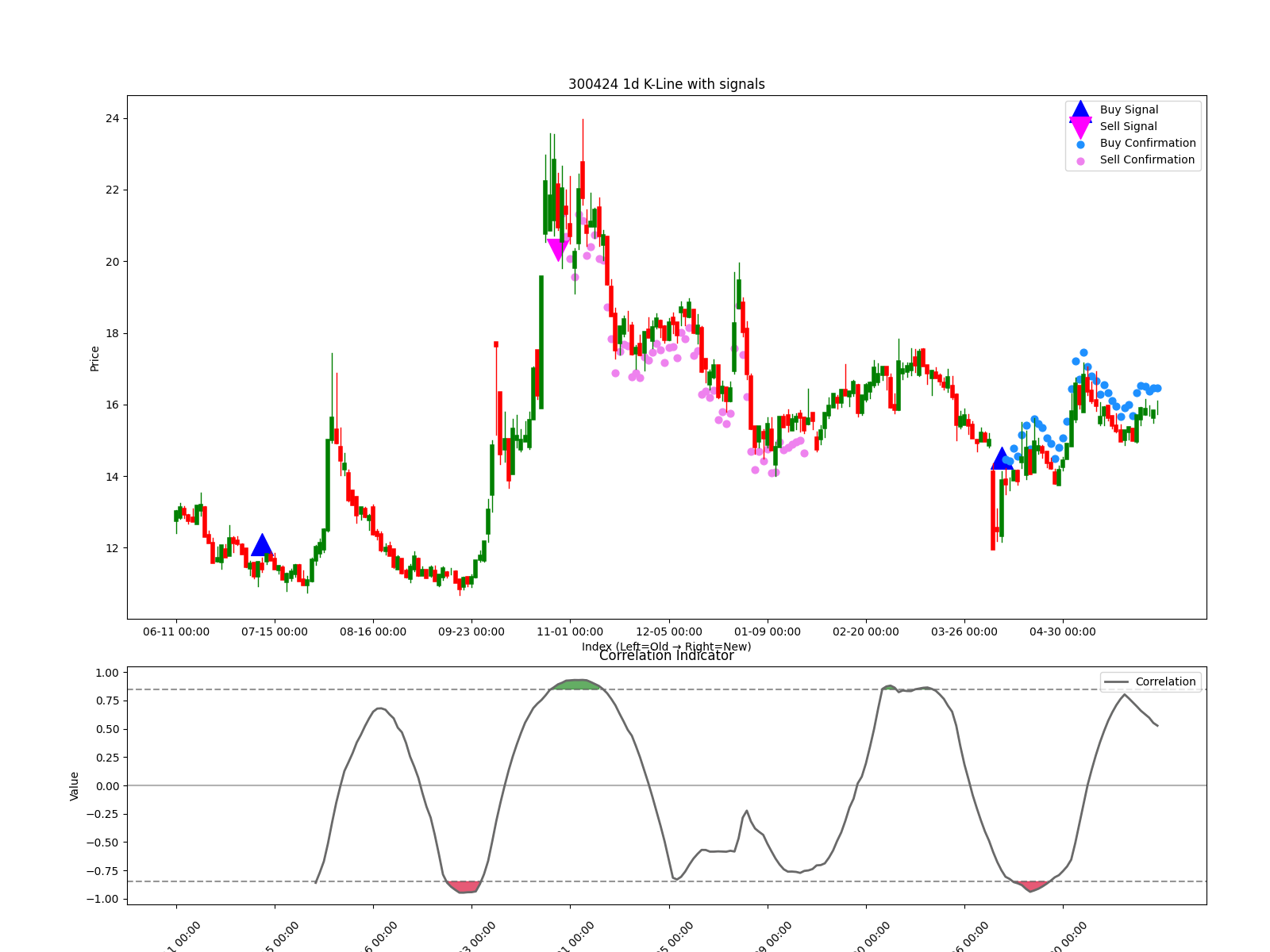Click the 'Buy Confirmation' legend label
Viewport: 1270px width, 952px height.
tap(1148, 144)
